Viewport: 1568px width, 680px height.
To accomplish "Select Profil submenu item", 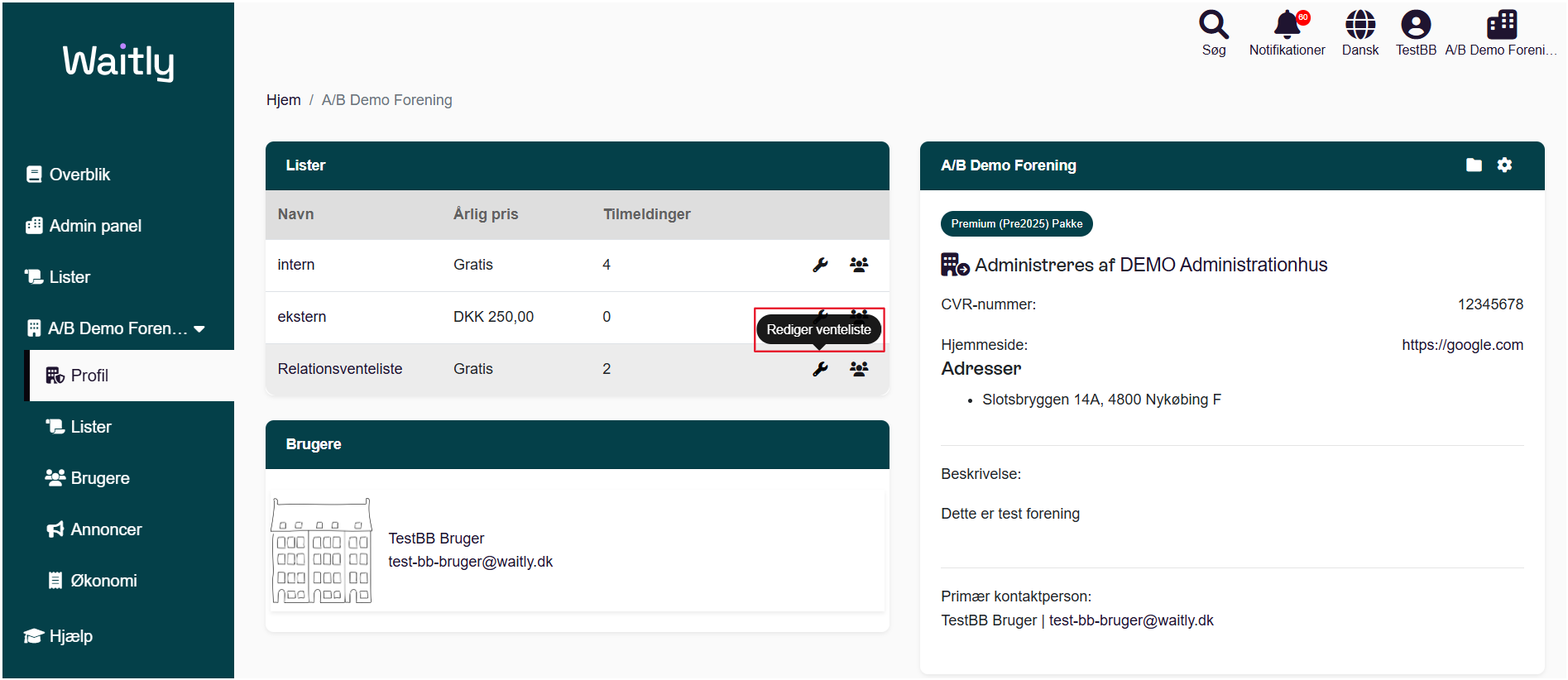I will click(132, 376).
